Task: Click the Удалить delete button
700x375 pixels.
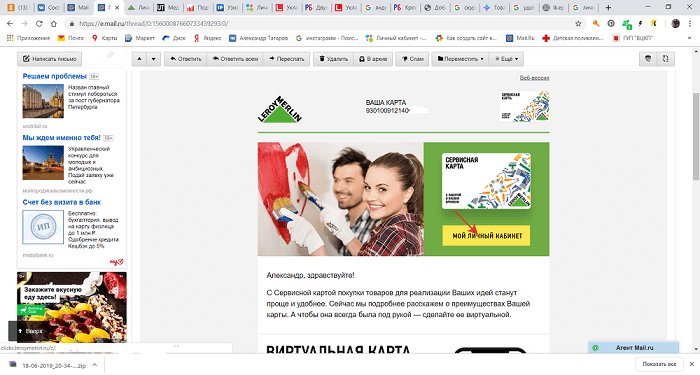Action: coord(333,58)
